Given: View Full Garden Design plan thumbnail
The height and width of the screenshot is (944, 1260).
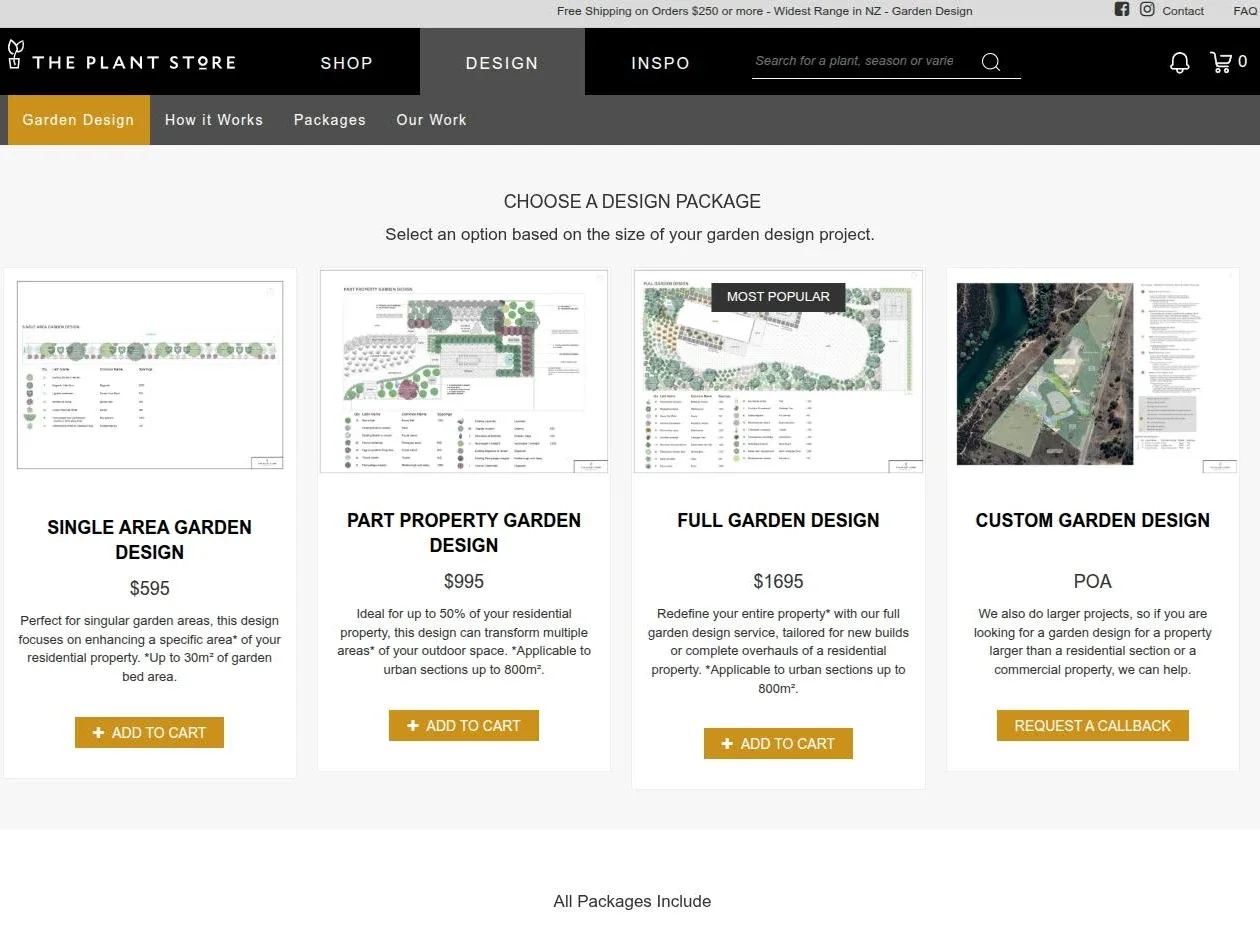Looking at the screenshot, I should click(778, 371).
